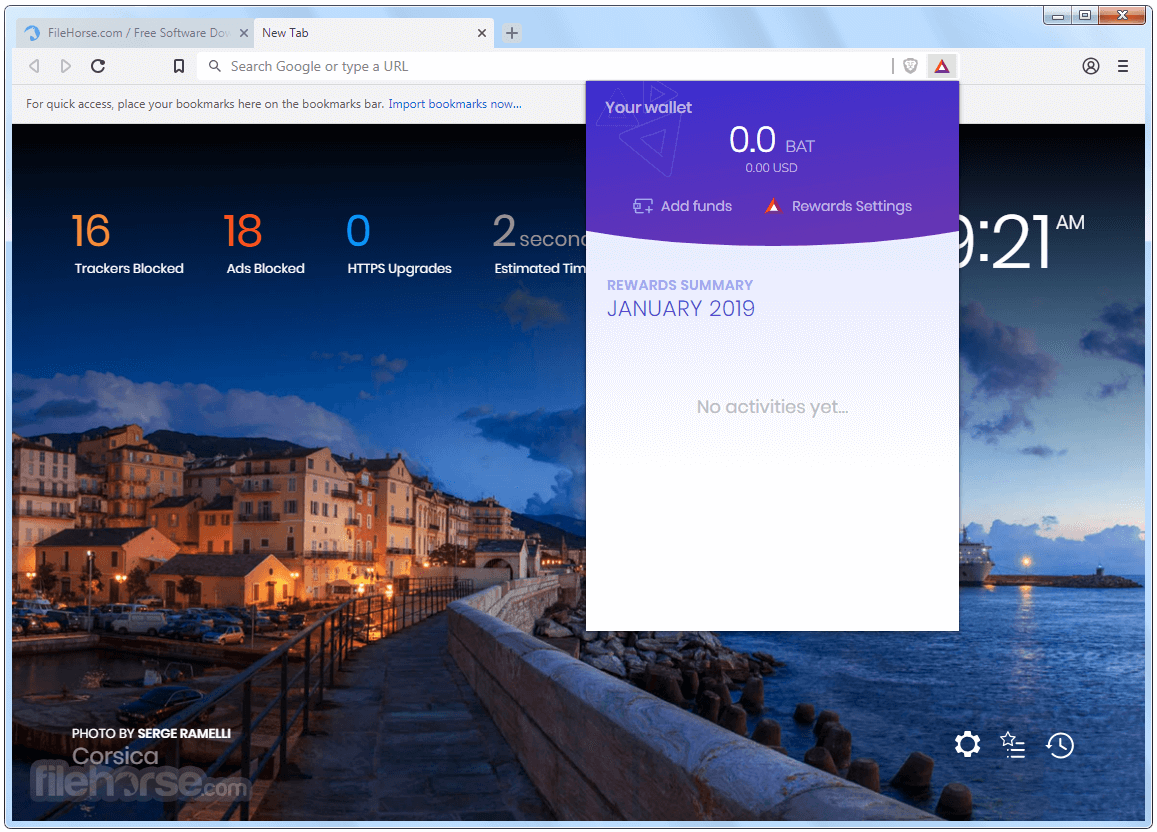Open the bookmarks list icon

(1012, 744)
